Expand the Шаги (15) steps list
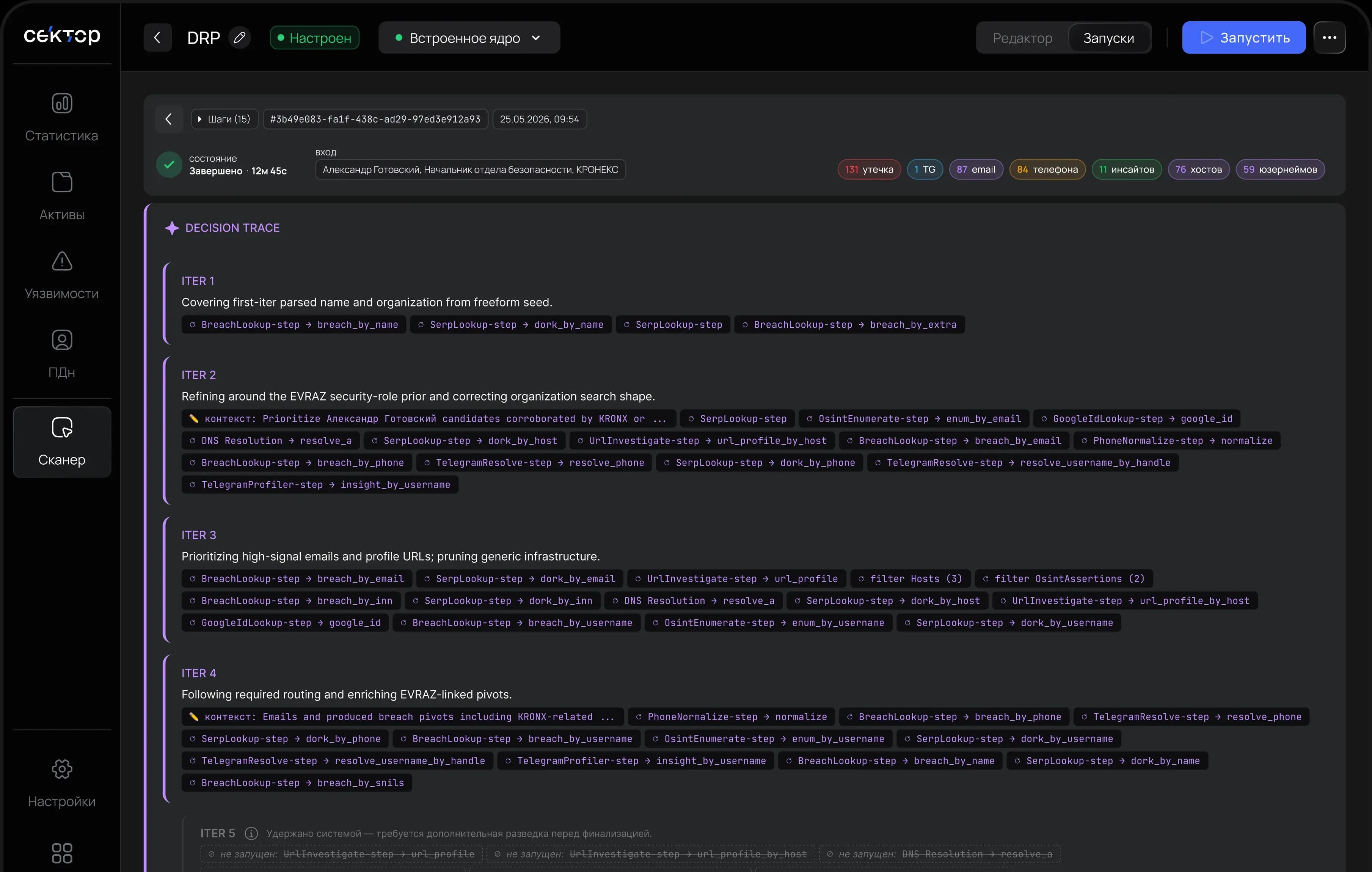Image resolution: width=1372 pixels, height=872 pixels. 224,119
